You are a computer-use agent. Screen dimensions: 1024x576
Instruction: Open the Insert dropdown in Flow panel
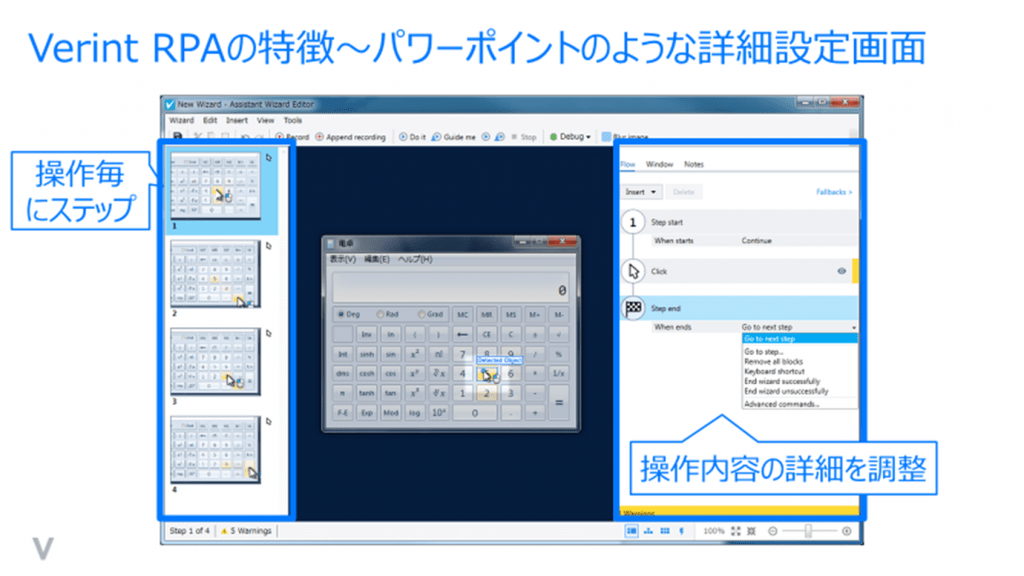tap(641, 192)
